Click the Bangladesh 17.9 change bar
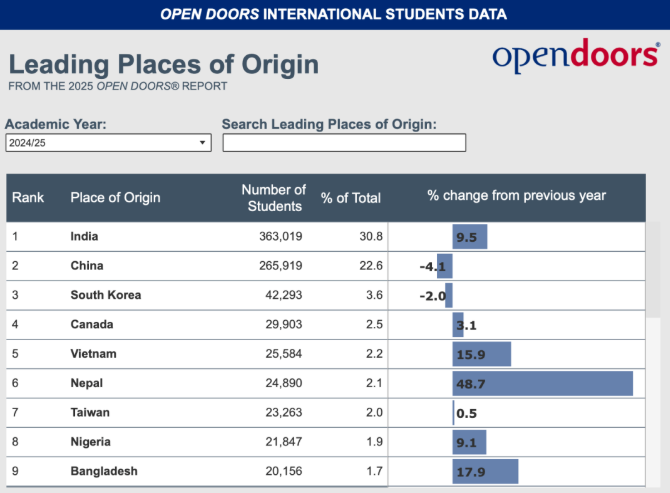The height and width of the screenshot is (493, 670). click(485, 471)
